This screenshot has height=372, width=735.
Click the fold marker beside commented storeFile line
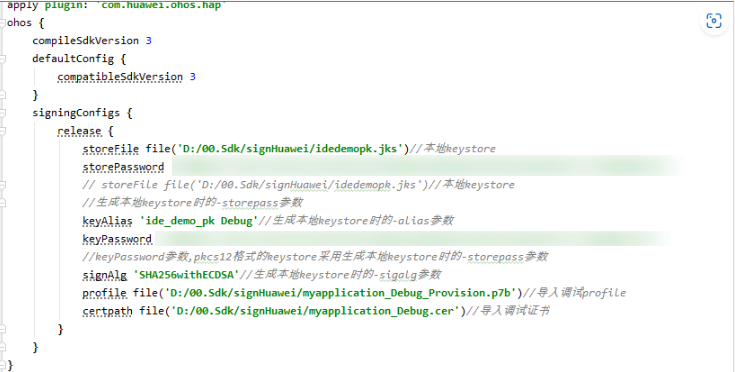pyautogui.click(x=2, y=185)
